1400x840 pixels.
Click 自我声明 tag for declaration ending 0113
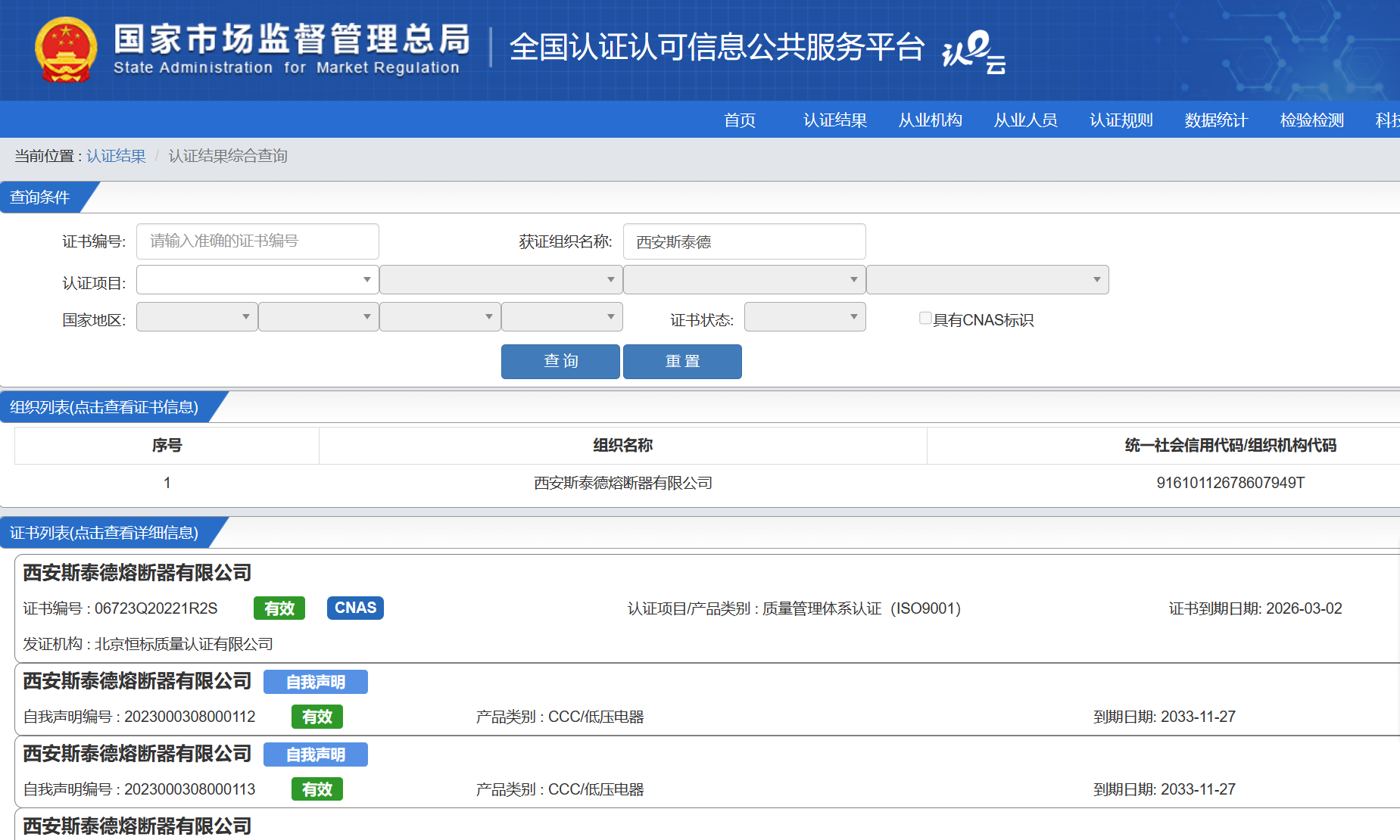316,754
